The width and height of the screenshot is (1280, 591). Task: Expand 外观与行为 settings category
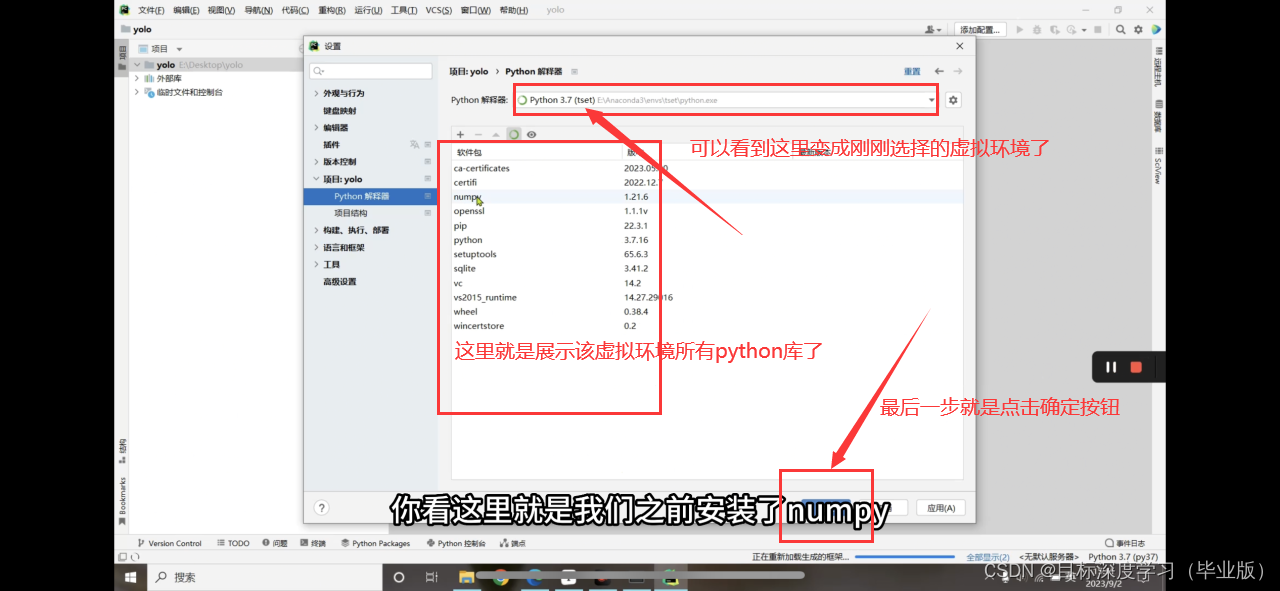pyautogui.click(x=316, y=93)
